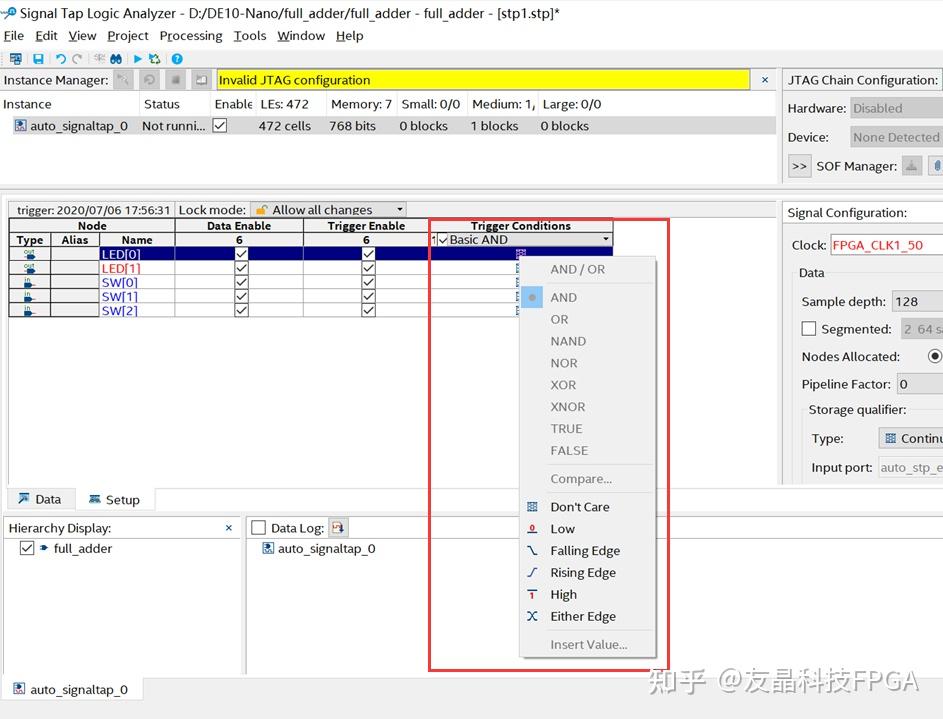Click the Redo toolbar icon
Screen dimensions: 943x719
click(x=76, y=58)
